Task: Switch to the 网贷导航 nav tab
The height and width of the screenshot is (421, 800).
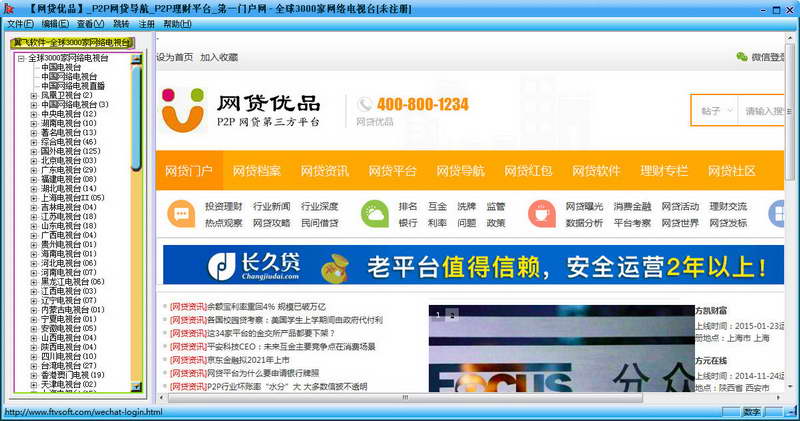Action: pyautogui.click(x=460, y=170)
